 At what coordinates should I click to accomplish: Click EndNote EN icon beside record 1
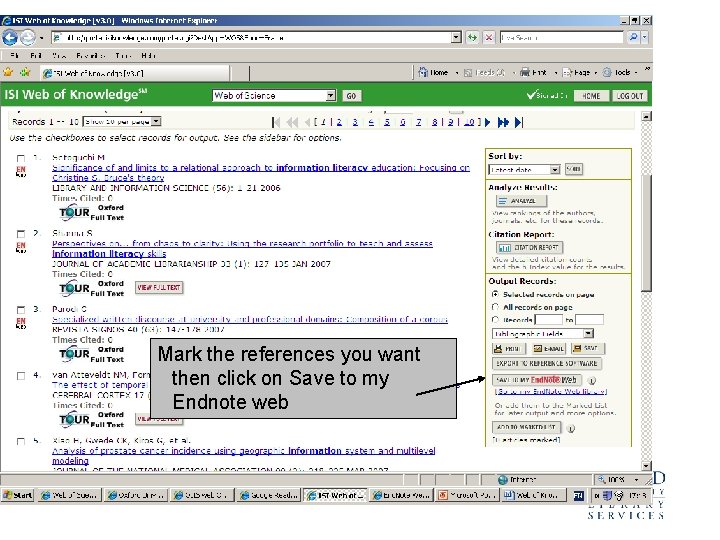click(x=21, y=171)
